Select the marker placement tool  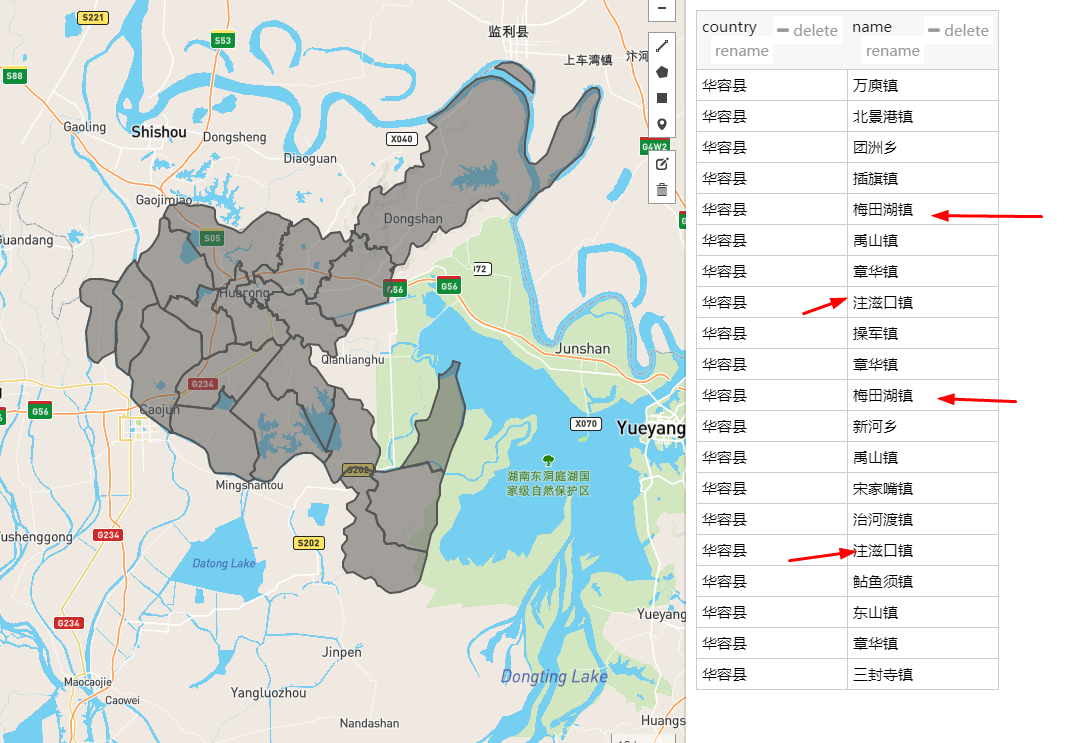[x=661, y=123]
